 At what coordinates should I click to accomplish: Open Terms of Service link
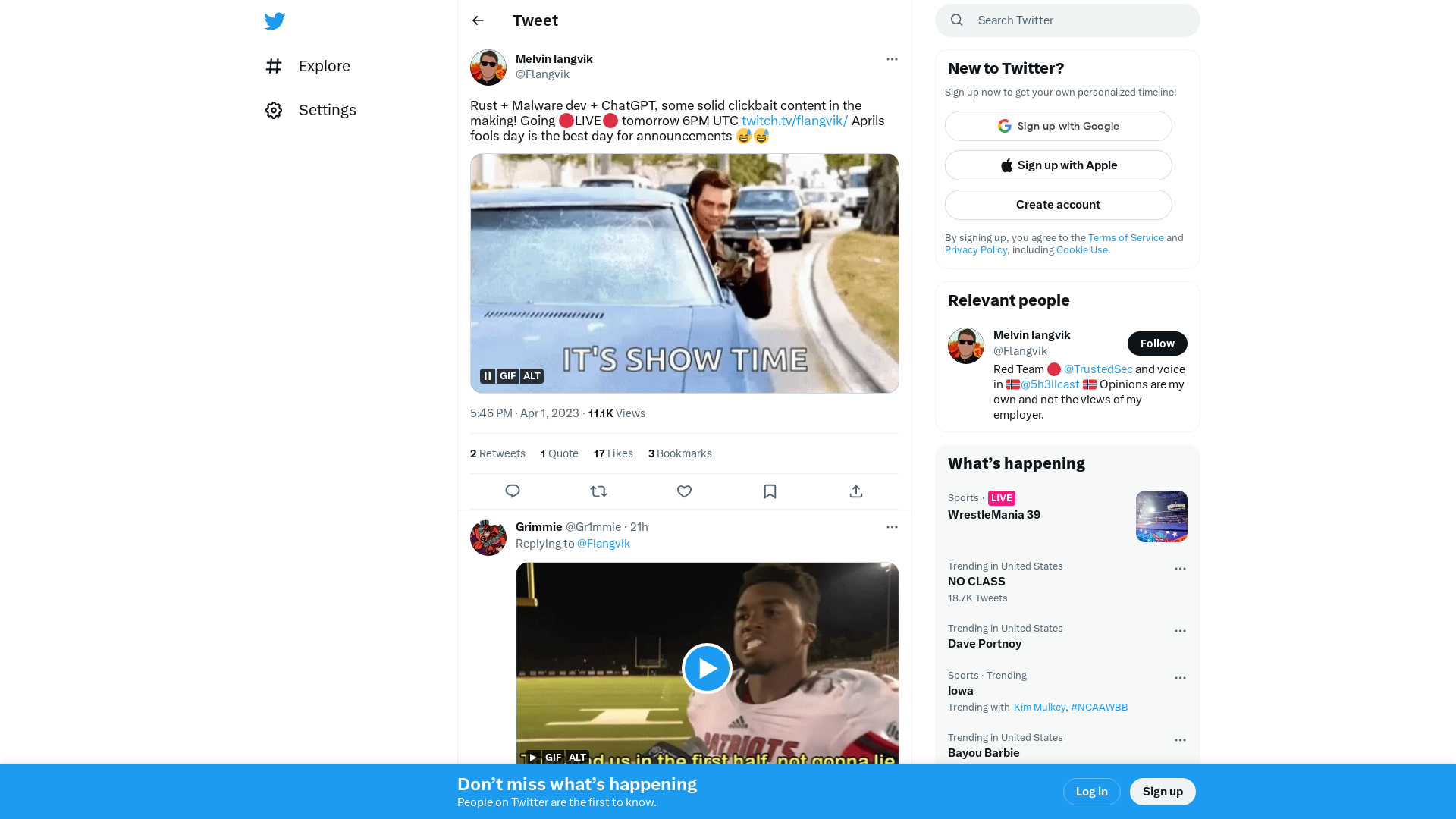[x=1125, y=238]
